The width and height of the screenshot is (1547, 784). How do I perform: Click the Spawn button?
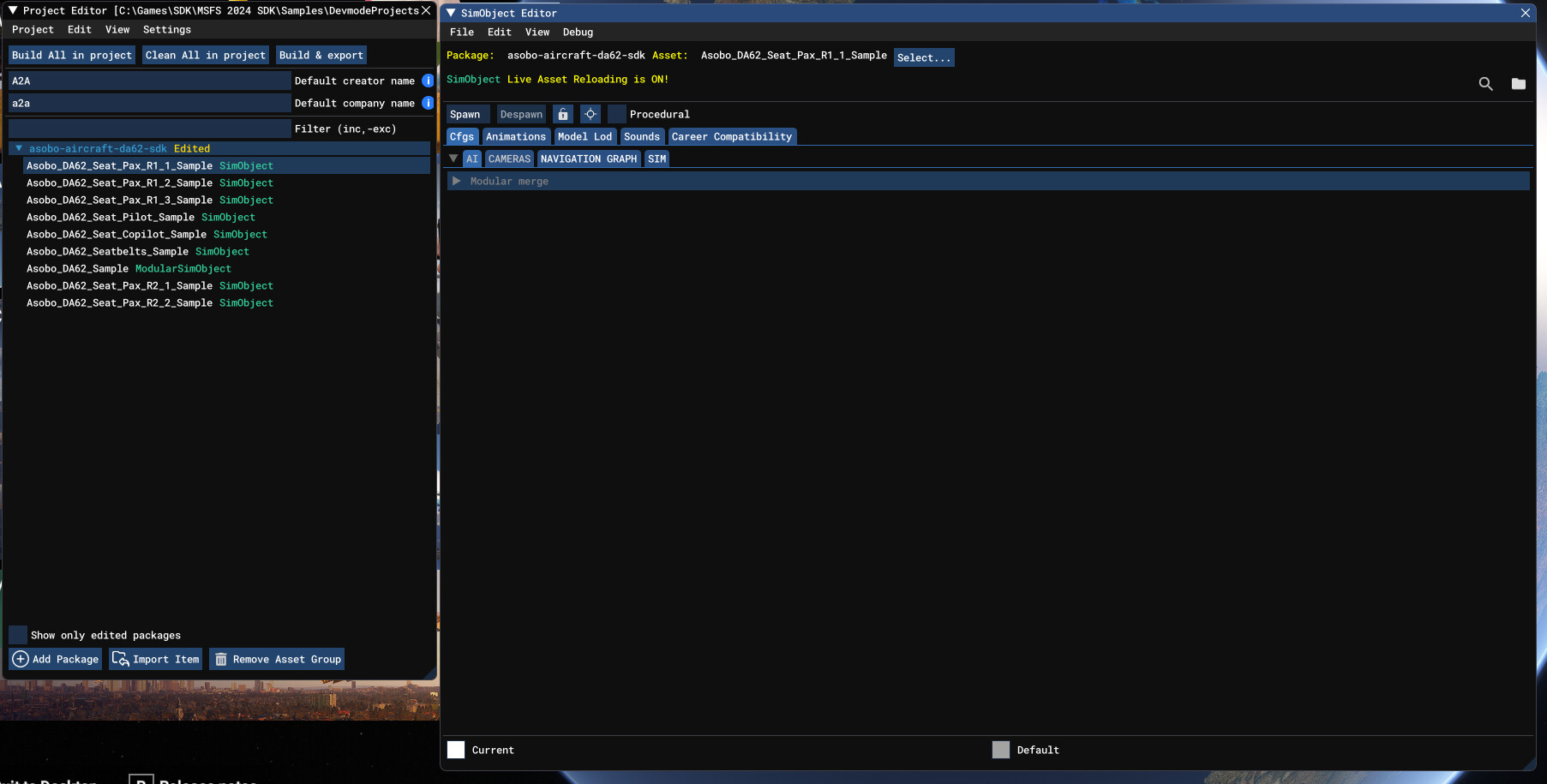(468, 114)
